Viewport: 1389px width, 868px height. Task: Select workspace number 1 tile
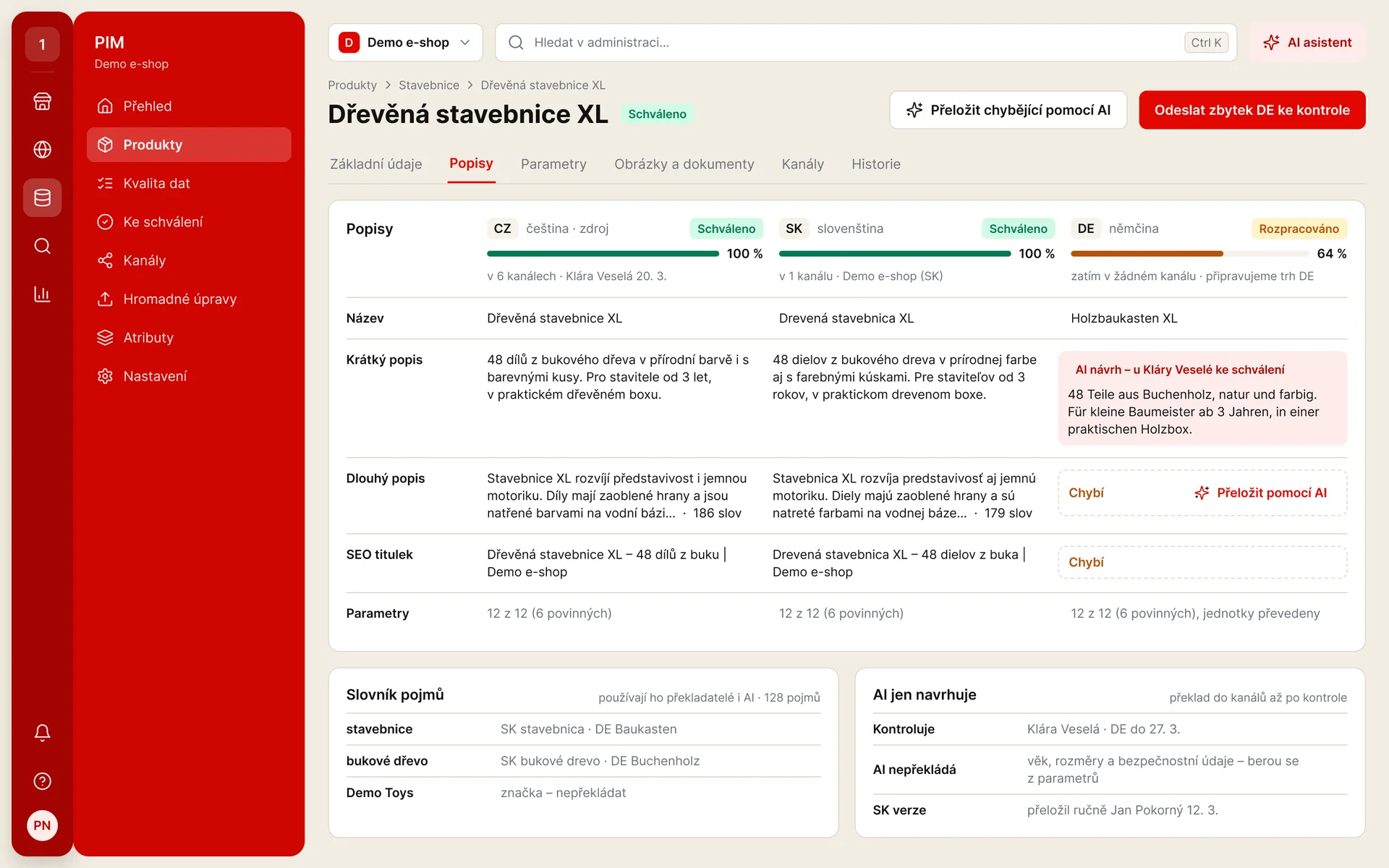[x=42, y=44]
